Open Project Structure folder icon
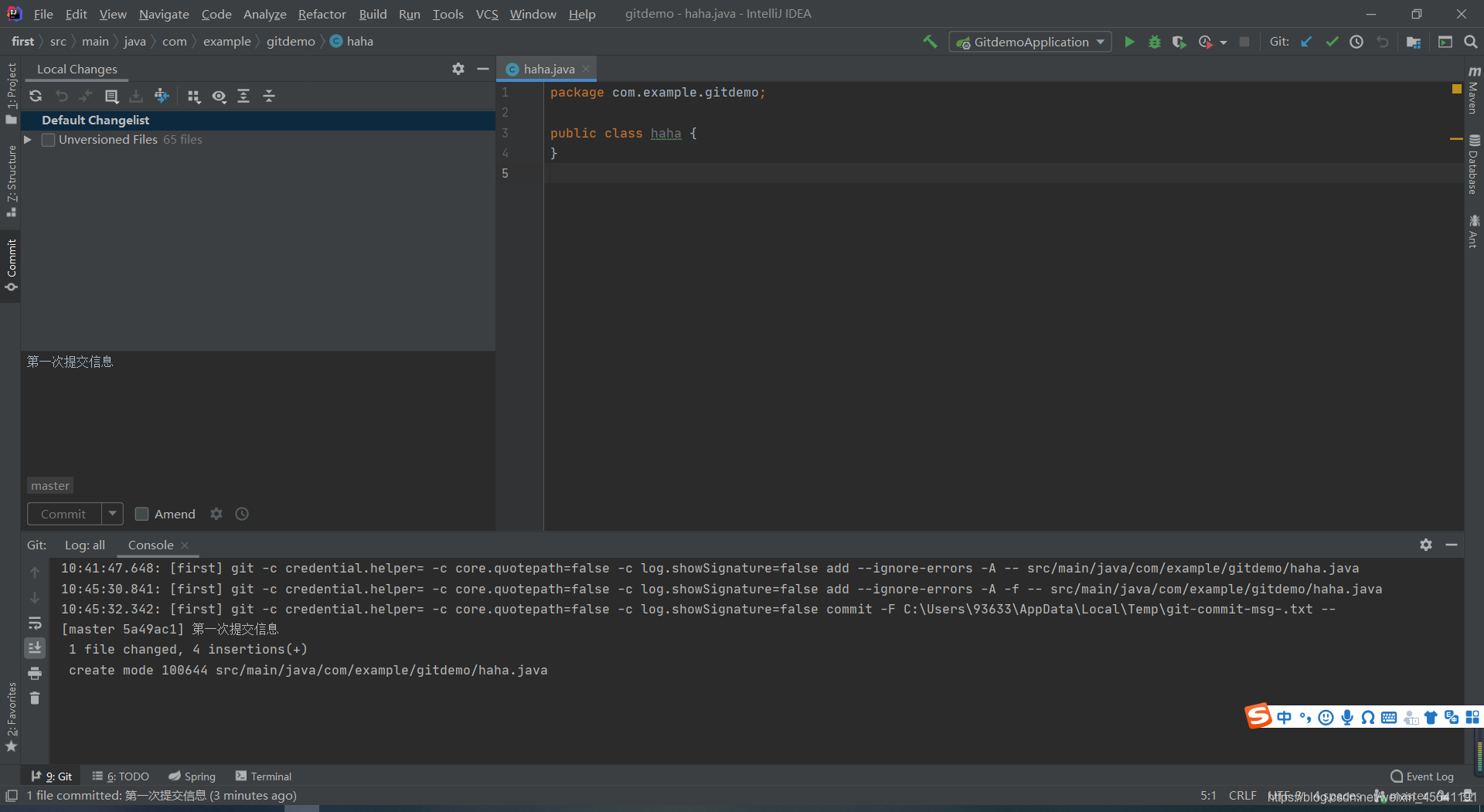The height and width of the screenshot is (812, 1484). (1414, 42)
